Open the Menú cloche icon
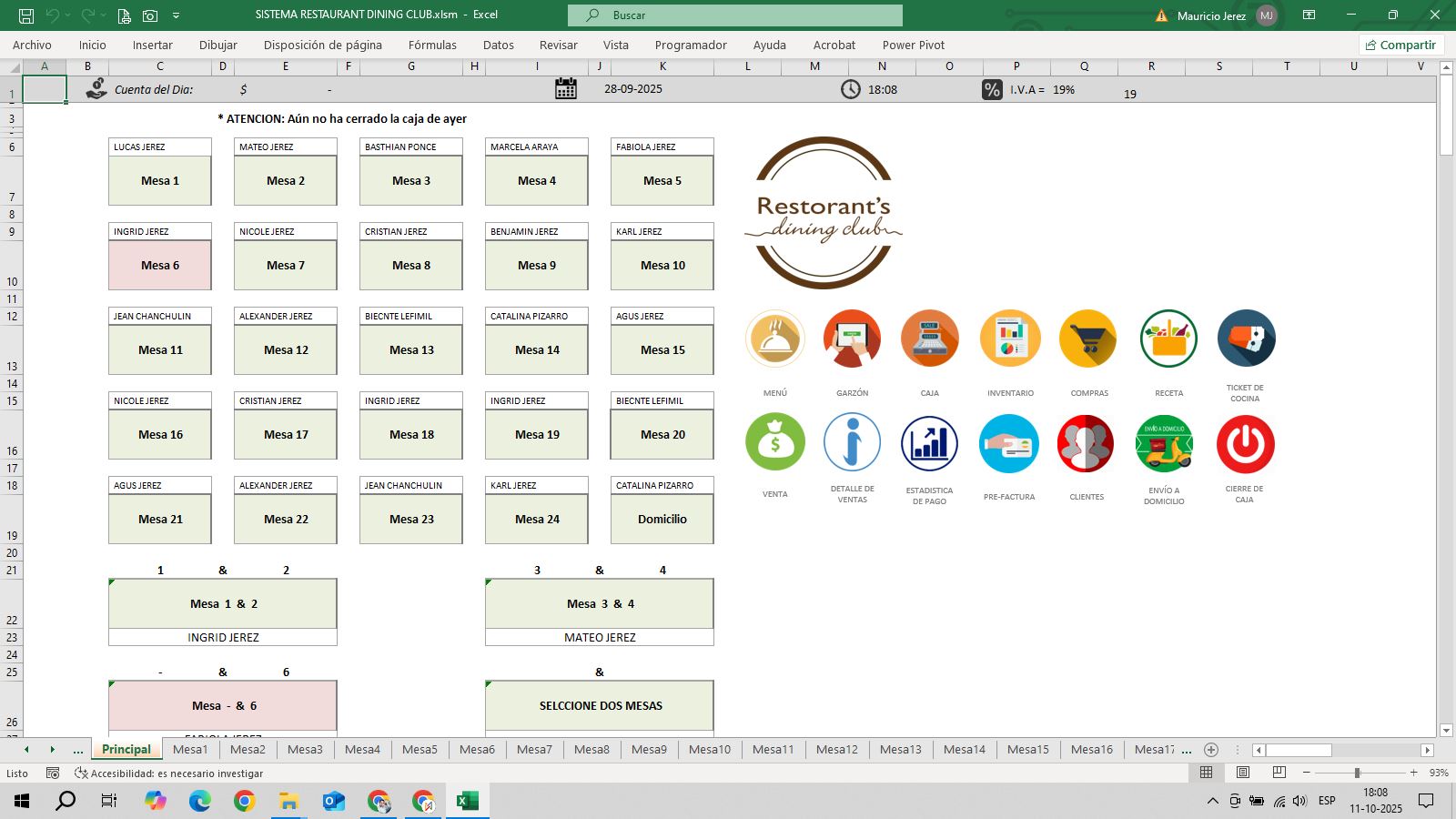This screenshot has height=819, width=1456. point(774,339)
